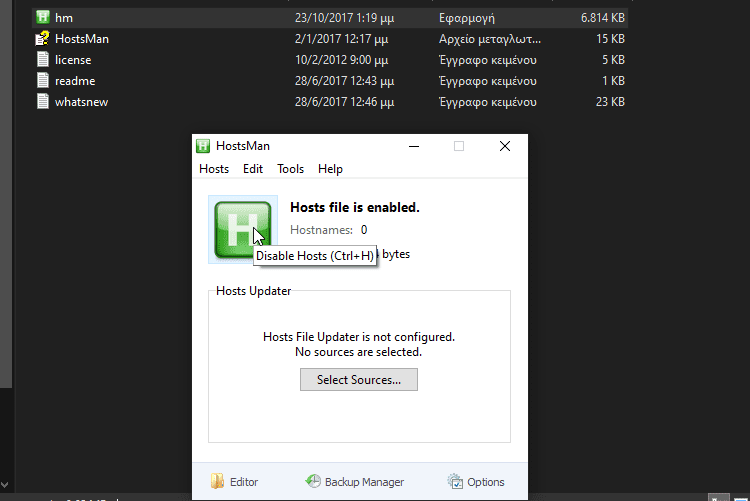Click the type 'Αρχείο μεταγλωτ...' cell
The height and width of the screenshot is (501, 750).
click(x=490, y=39)
